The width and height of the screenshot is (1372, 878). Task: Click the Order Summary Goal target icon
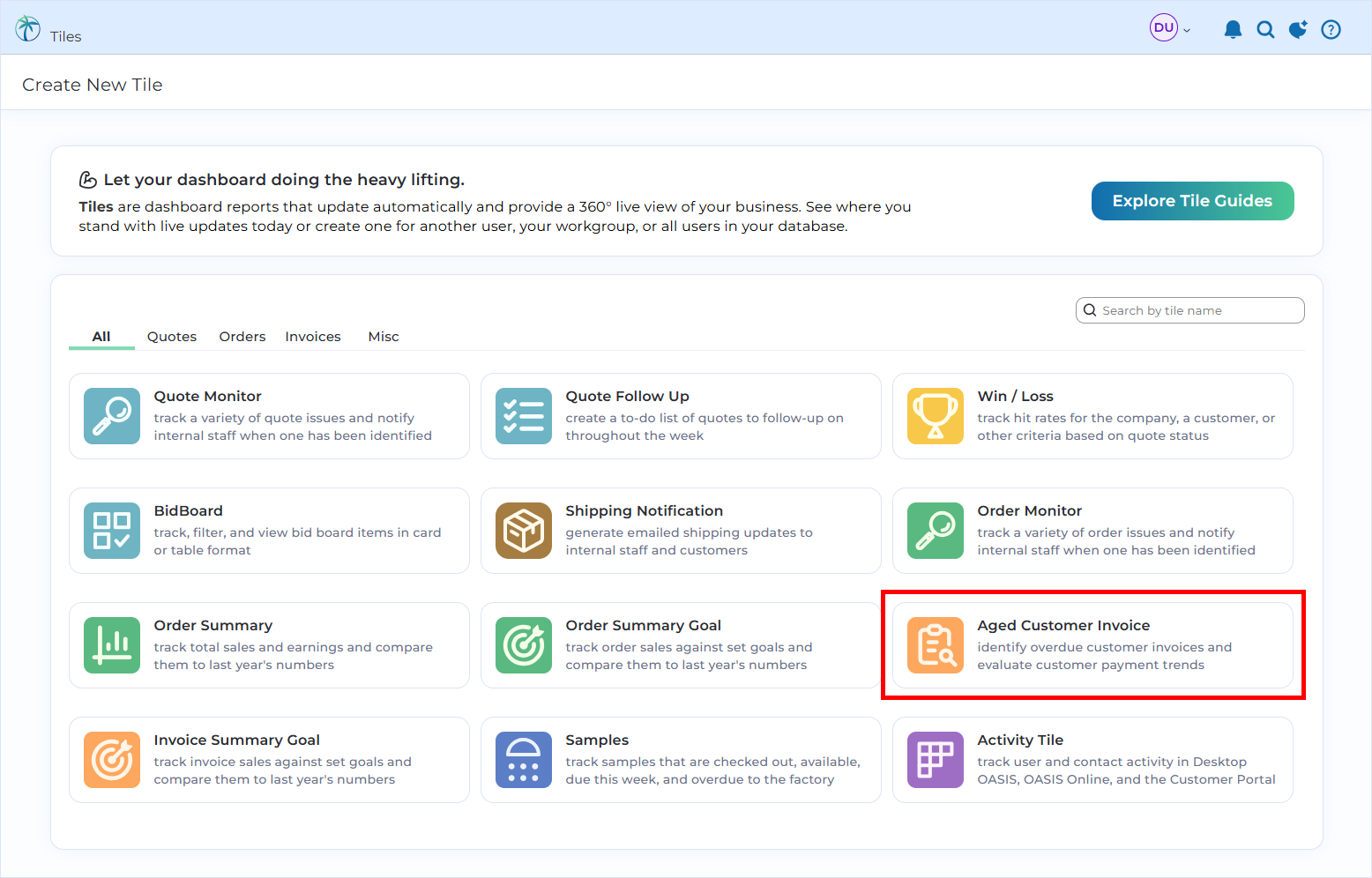tap(524, 645)
